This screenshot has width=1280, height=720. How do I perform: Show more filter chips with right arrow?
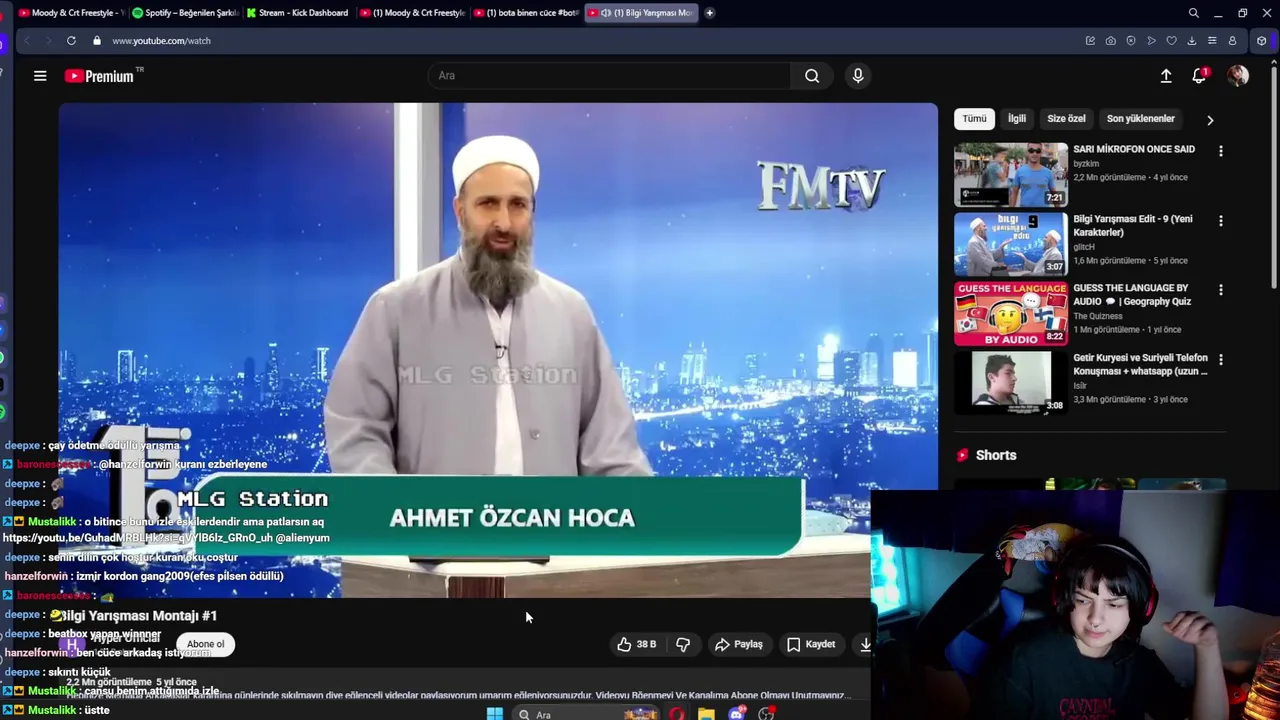1210,120
